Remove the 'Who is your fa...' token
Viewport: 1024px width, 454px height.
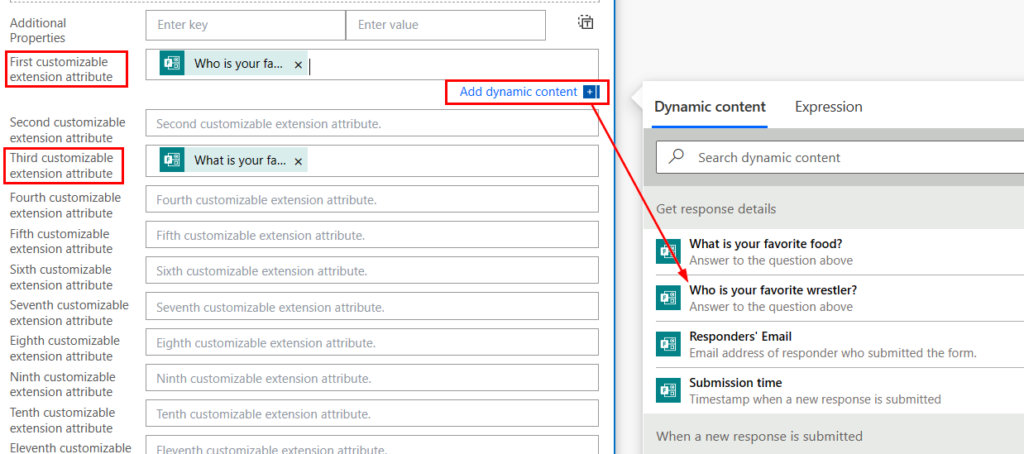click(x=298, y=64)
